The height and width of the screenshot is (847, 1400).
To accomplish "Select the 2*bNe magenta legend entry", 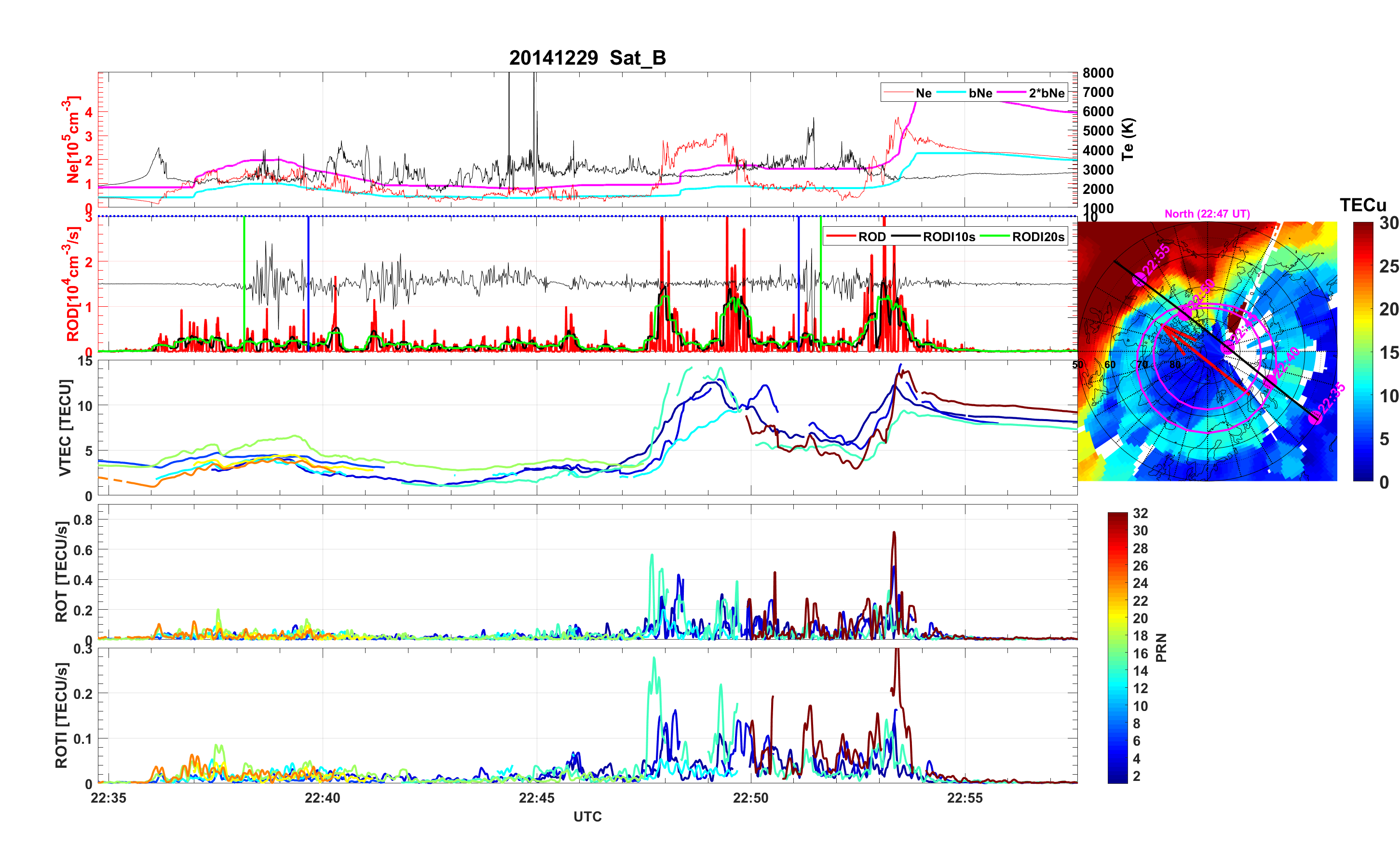I will (1046, 93).
